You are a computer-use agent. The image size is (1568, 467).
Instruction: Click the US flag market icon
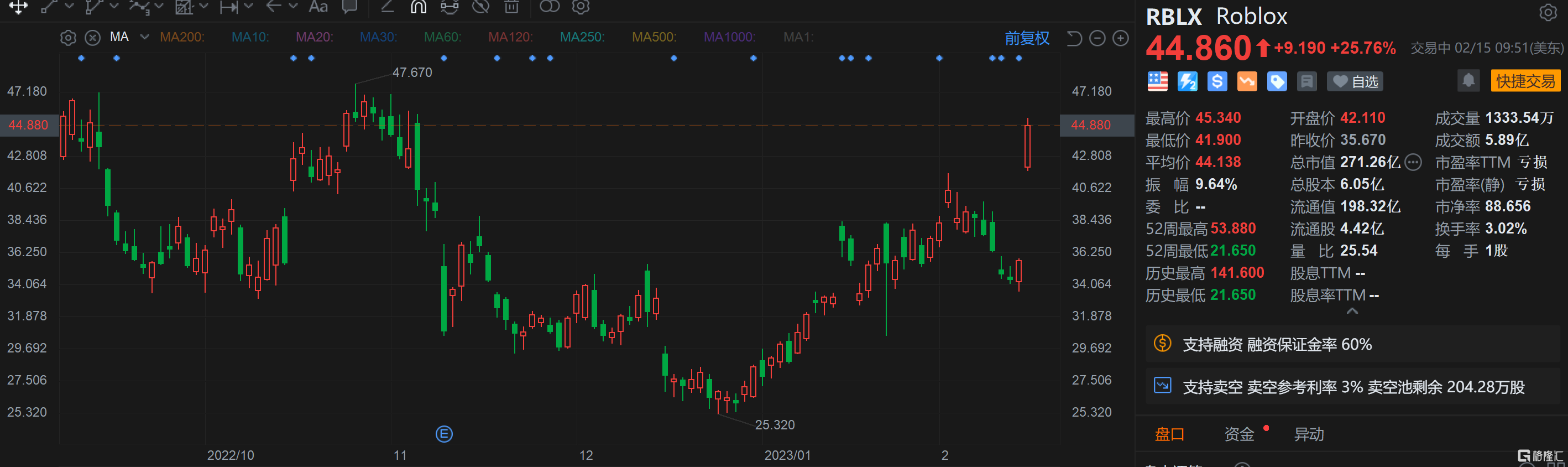[x=1158, y=81]
